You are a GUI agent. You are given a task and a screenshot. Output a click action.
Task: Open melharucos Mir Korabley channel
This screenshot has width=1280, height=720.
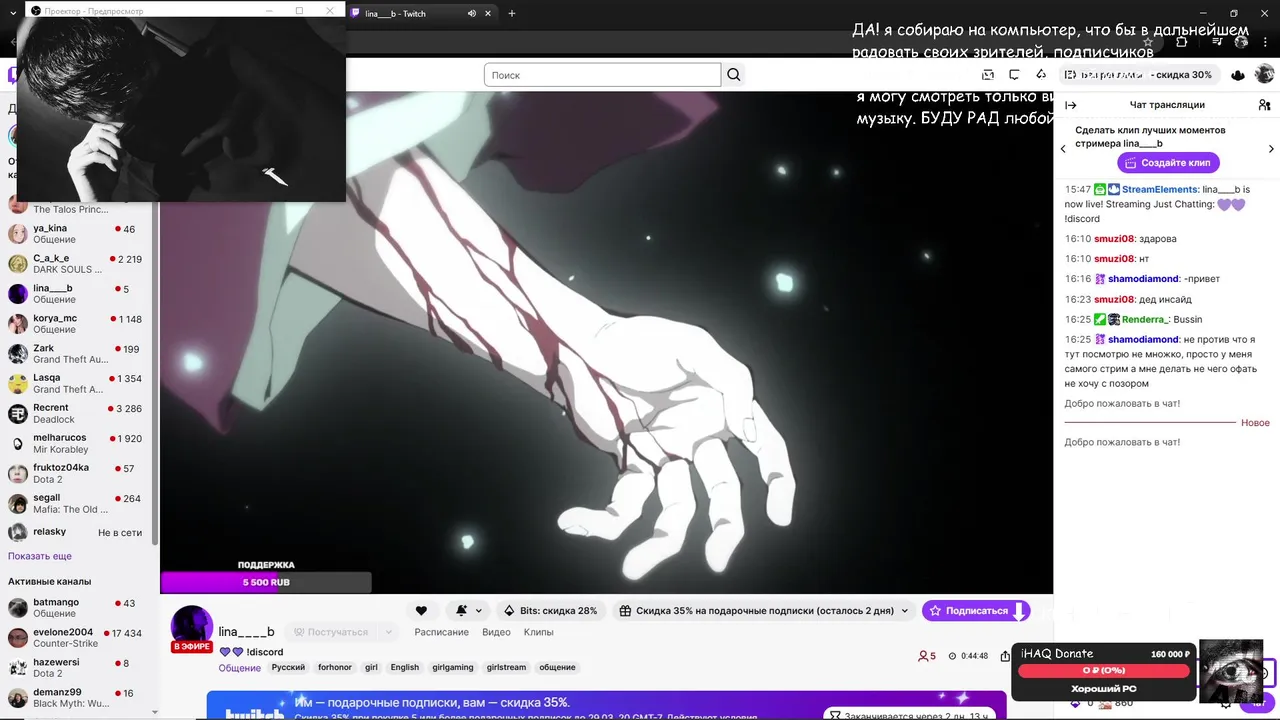[x=79, y=443]
